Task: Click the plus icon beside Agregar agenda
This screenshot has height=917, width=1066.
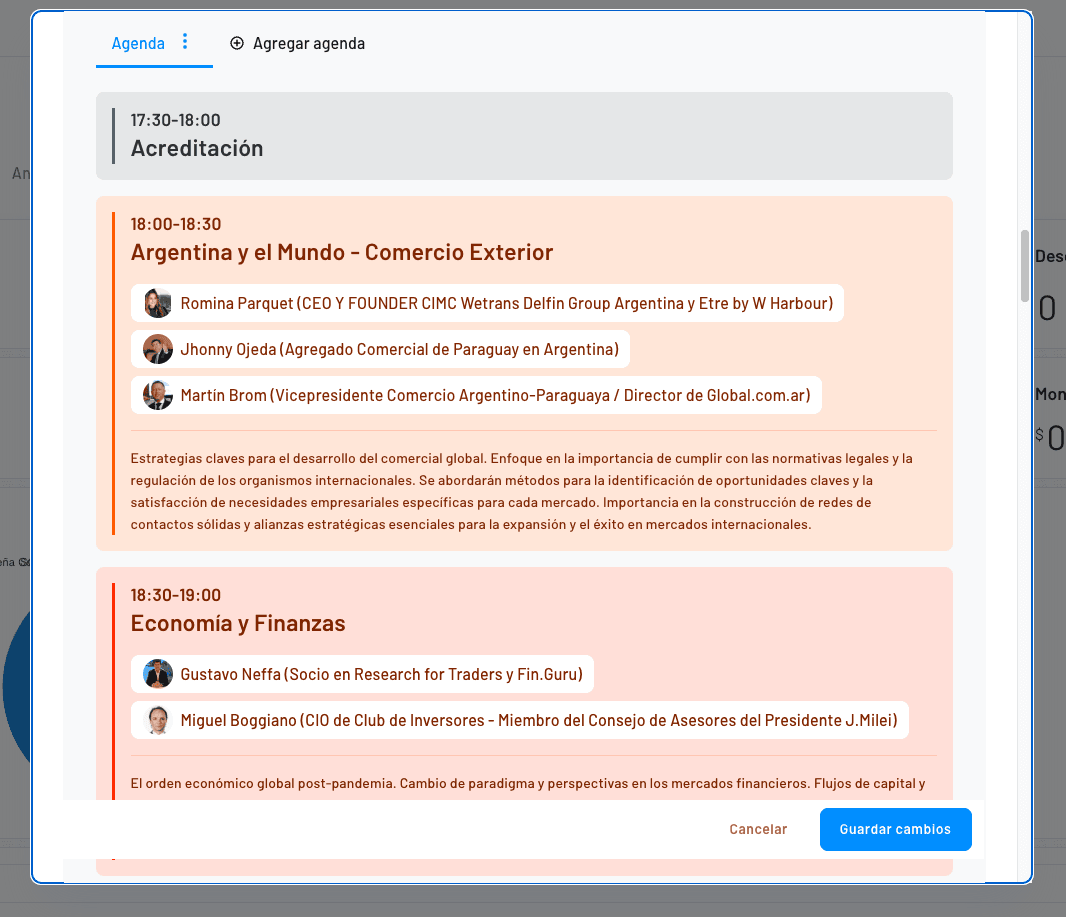Action: click(x=237, y=43)
